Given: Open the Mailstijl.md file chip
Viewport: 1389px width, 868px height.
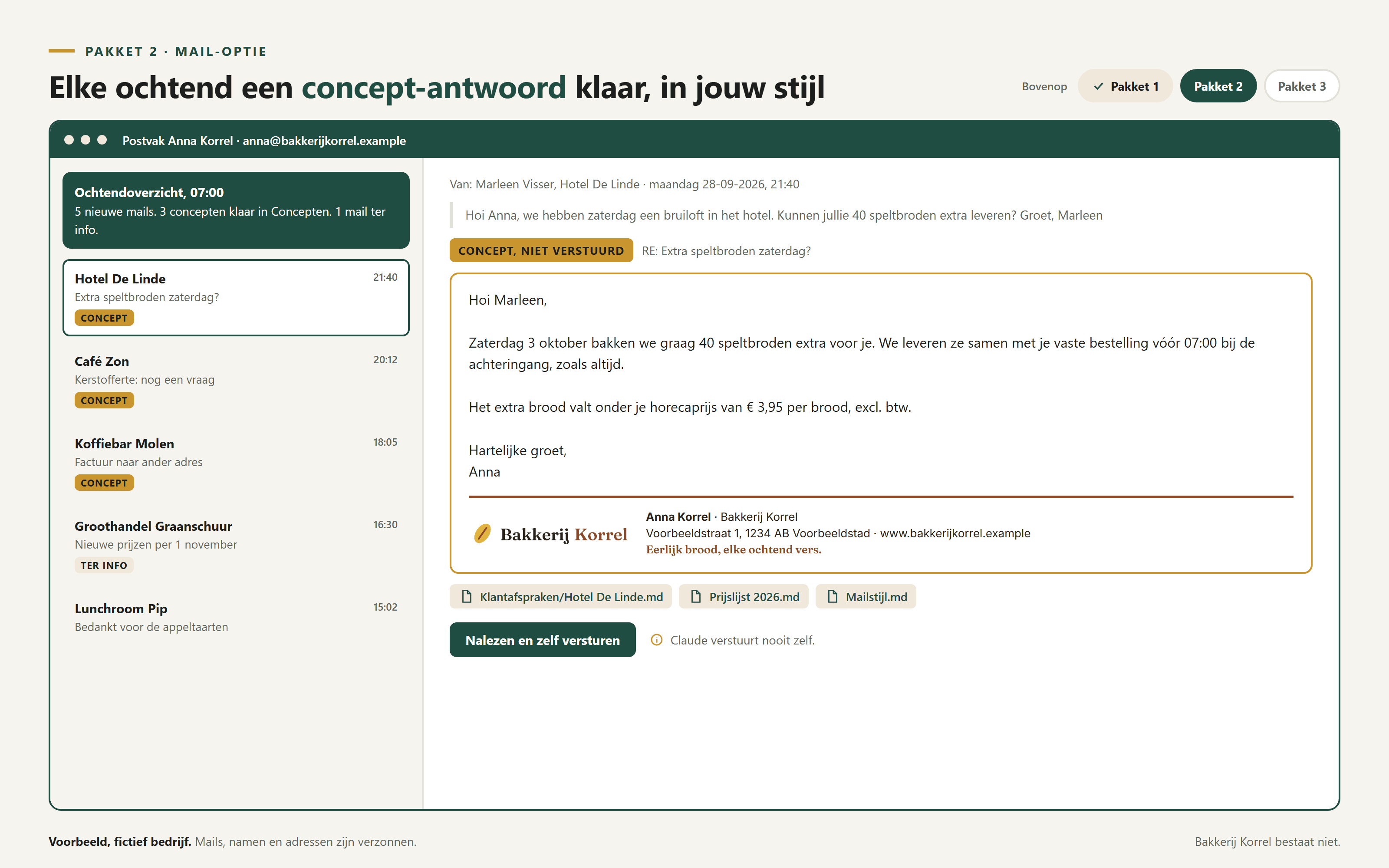Looking at the screenshot, I should tap(866, 596).
